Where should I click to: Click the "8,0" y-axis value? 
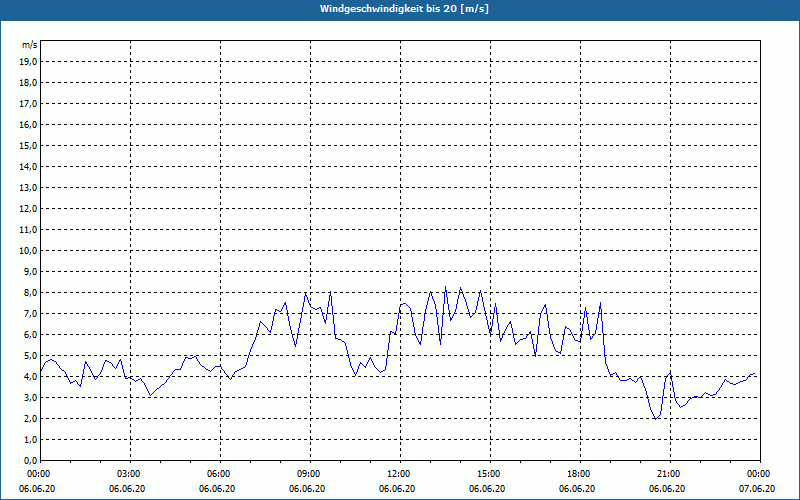30,293
